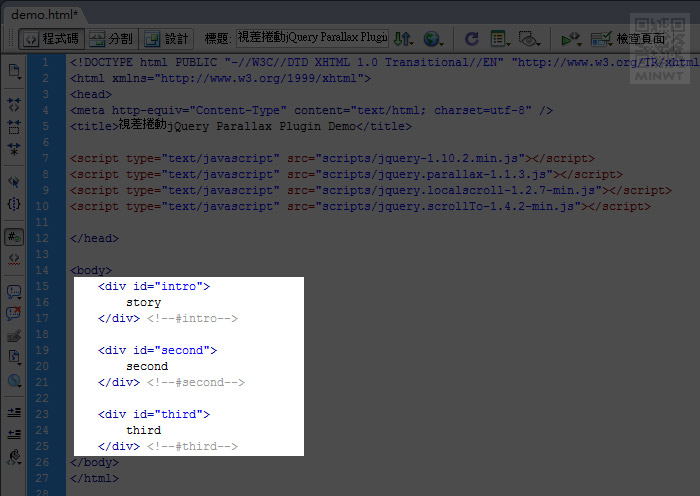Open the Open Documents list icon

coord(14,71)
